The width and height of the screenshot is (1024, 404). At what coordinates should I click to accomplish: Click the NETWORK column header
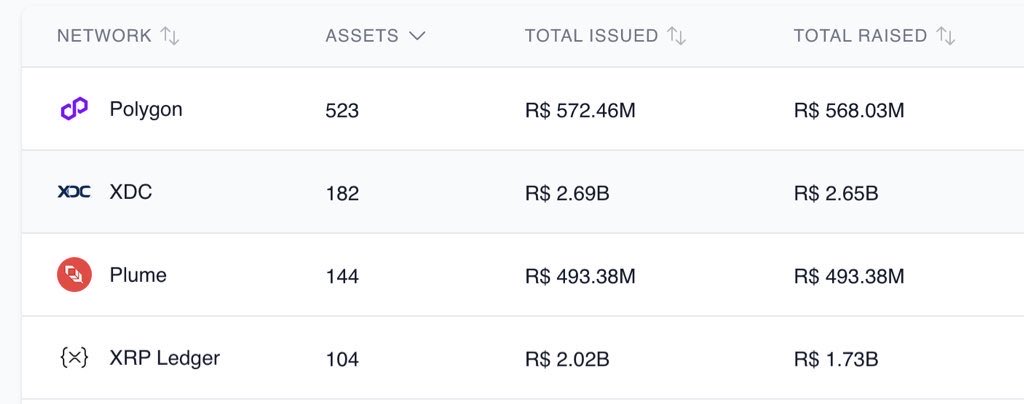pyautogui.click(x=104, y=36)
